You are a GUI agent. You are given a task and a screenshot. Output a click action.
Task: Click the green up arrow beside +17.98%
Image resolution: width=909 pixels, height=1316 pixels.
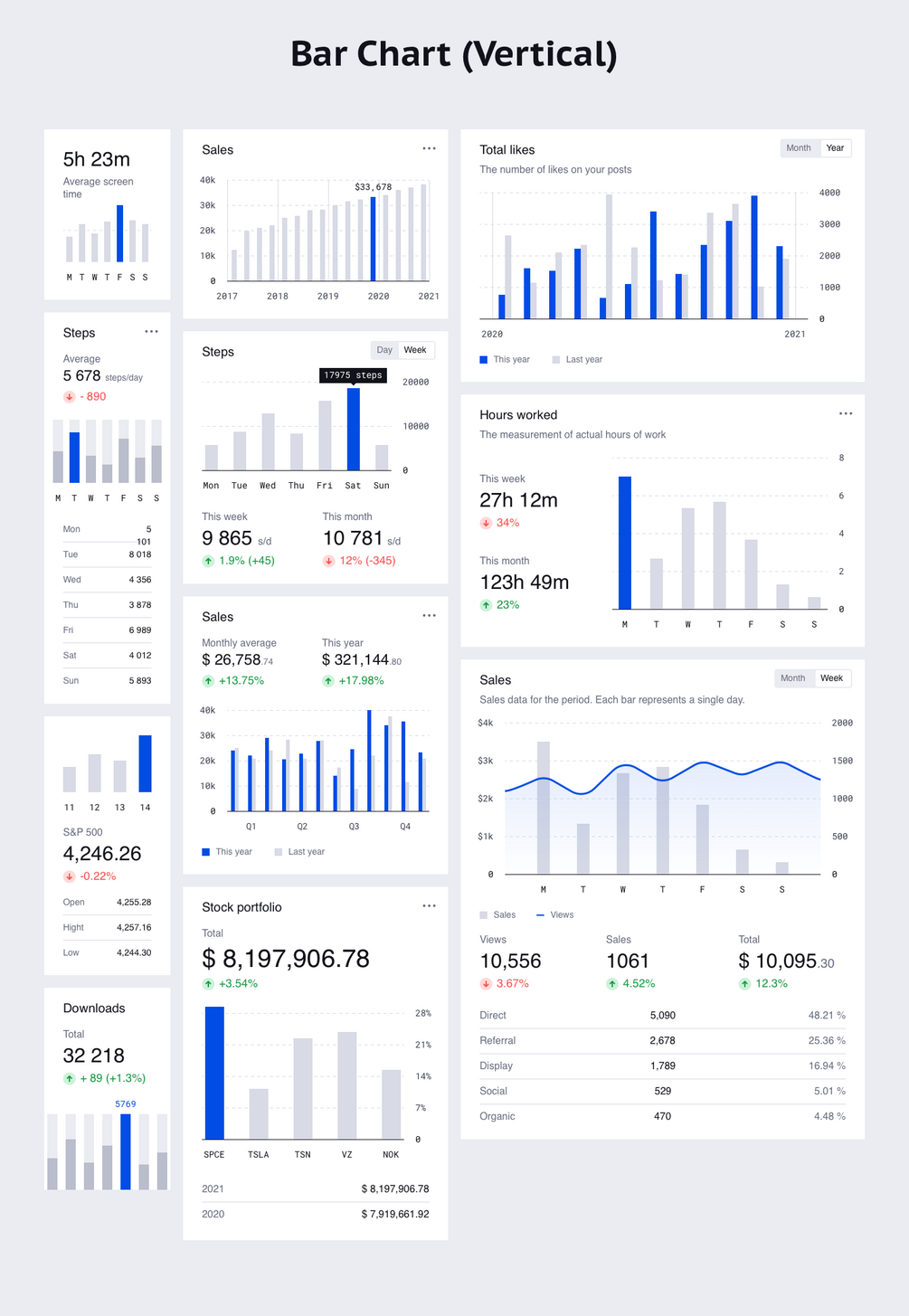click(x=328, y=681)
